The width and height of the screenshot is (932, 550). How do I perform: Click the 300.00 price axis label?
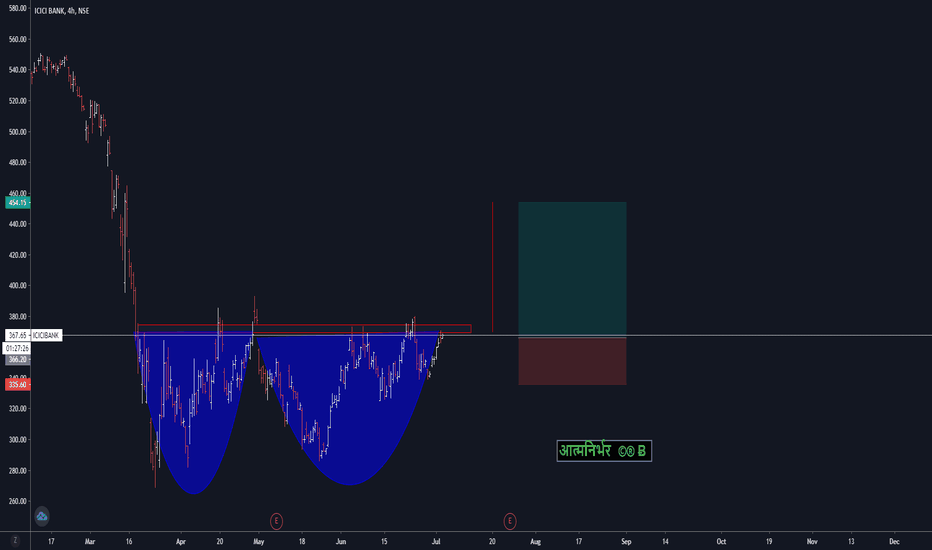point(17,439)
